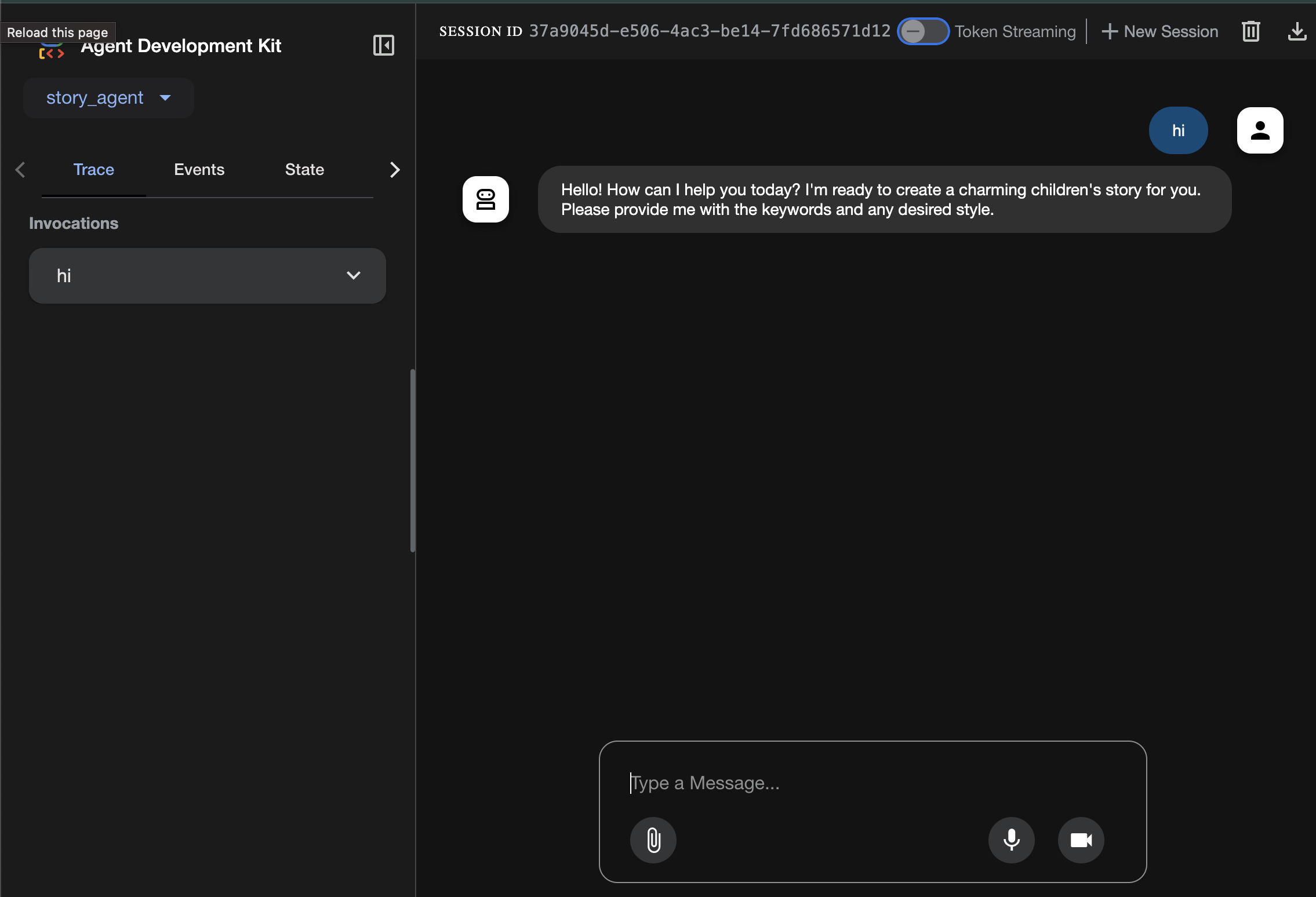Click the delete session trash icon
The height and width of the screenshot is (897, 1316).
coord(1250,31)
